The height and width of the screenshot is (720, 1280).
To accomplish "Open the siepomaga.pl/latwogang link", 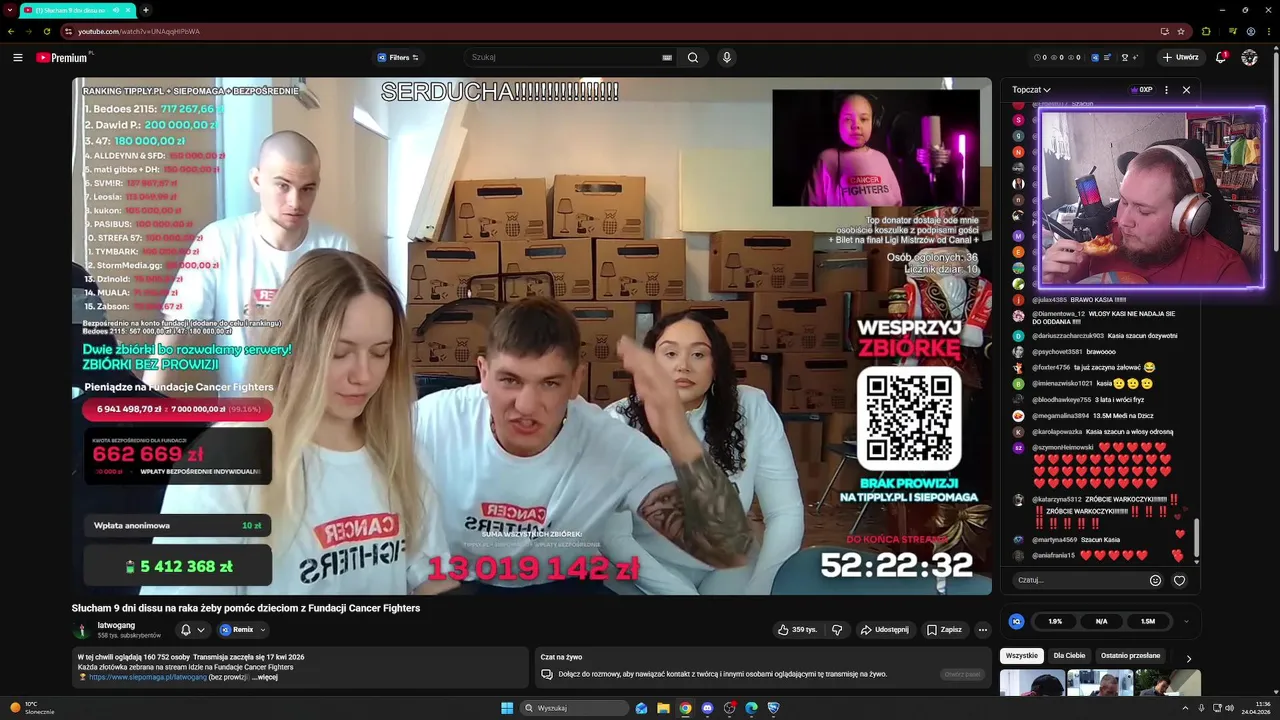I will click(x=147, y=677).
